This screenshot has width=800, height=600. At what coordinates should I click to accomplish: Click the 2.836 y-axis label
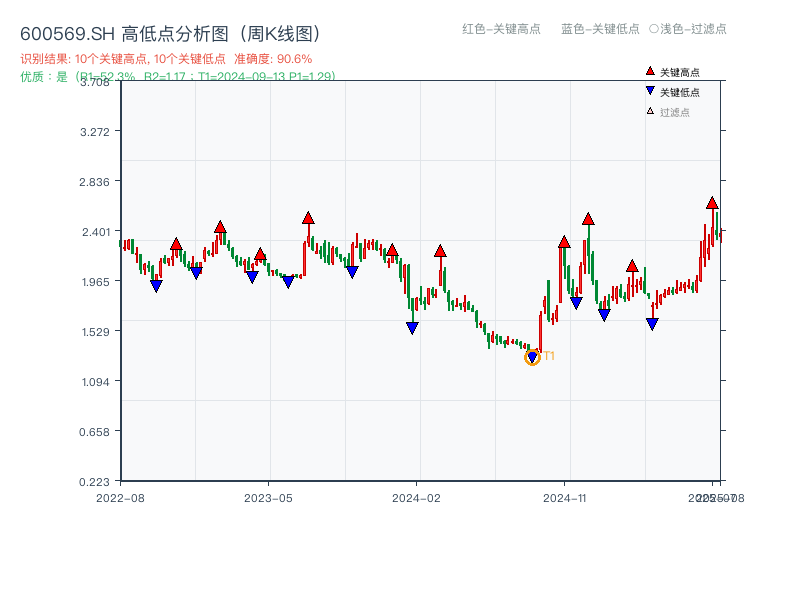point(94,182)
